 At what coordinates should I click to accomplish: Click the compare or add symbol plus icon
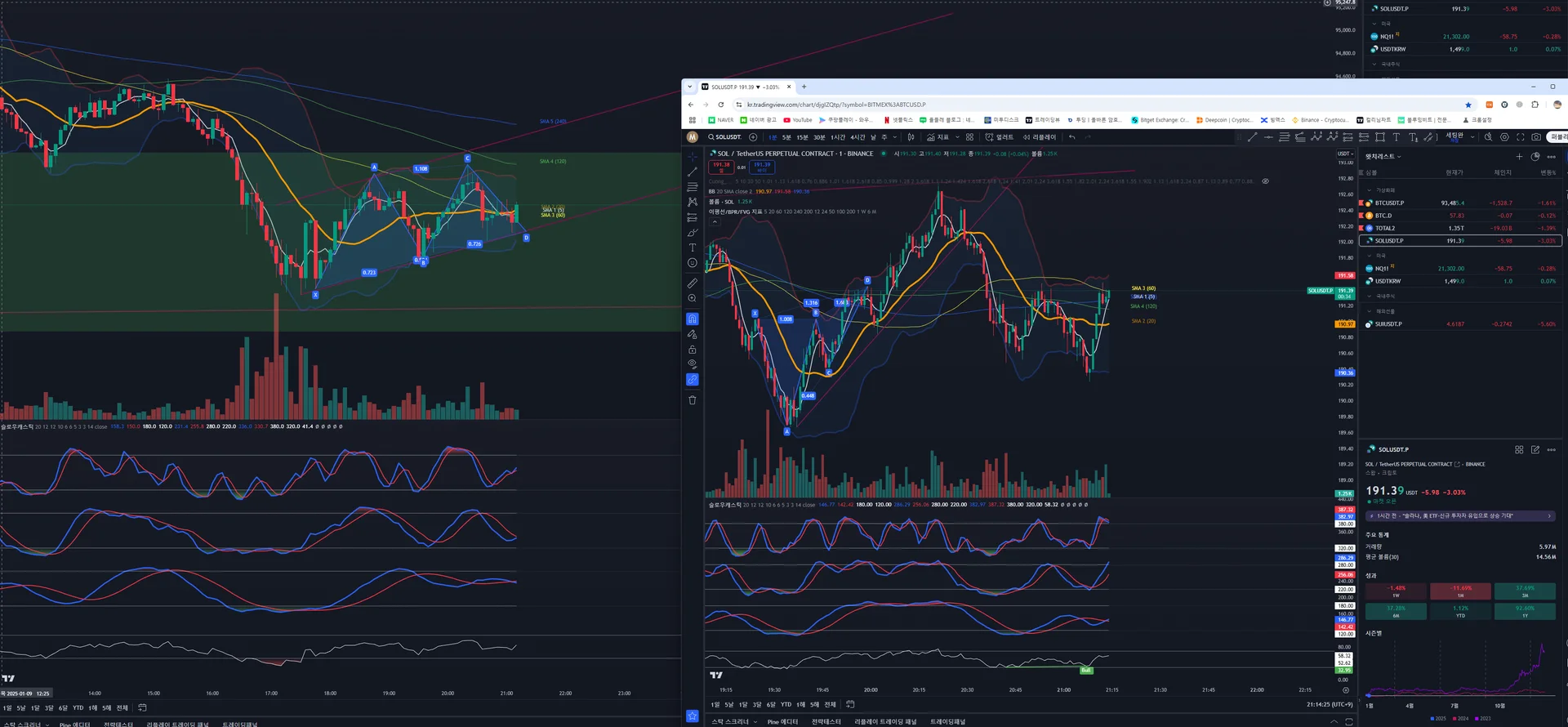[x=753, y=137]
